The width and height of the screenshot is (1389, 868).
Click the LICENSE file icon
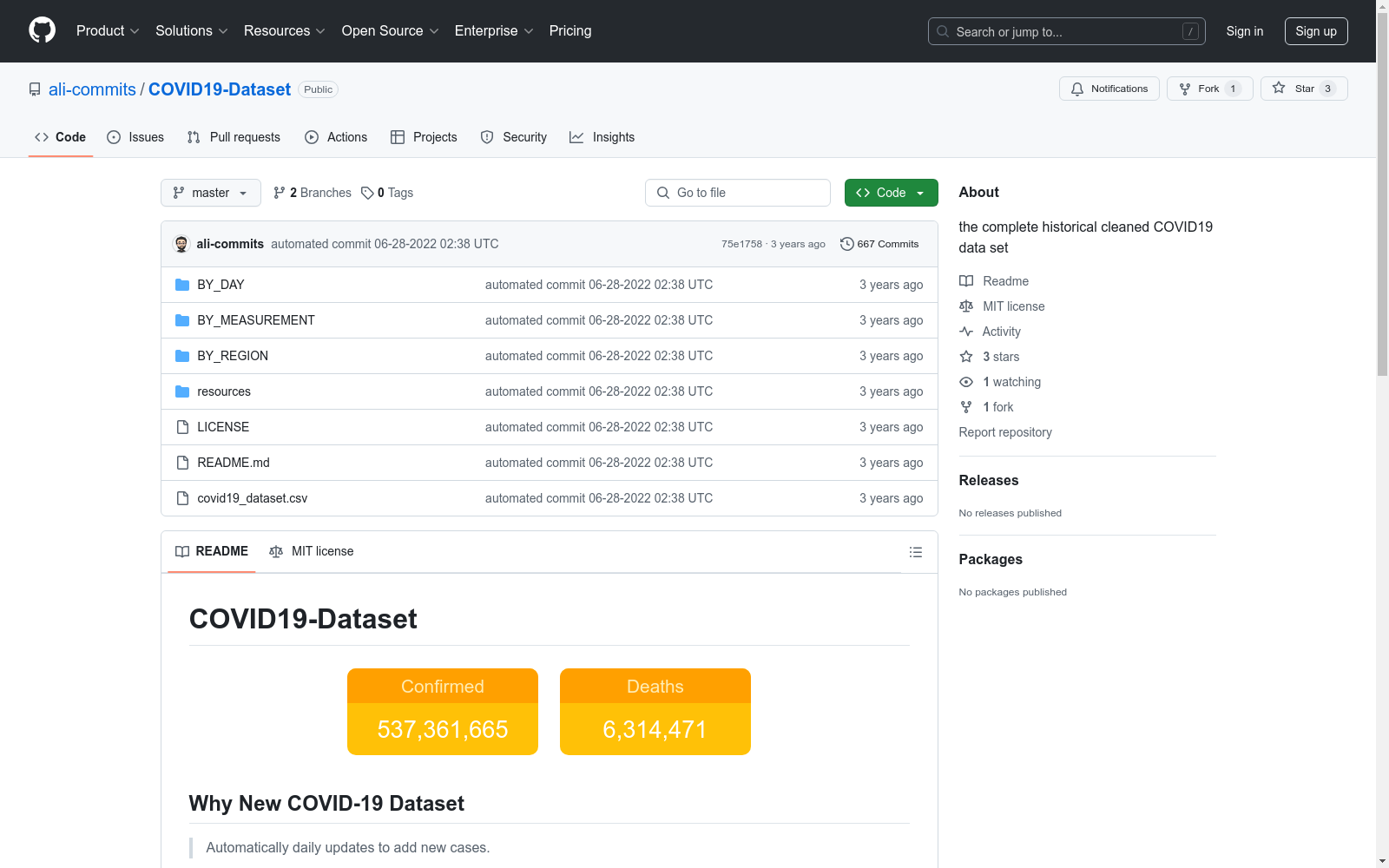[x=182, y=427]
